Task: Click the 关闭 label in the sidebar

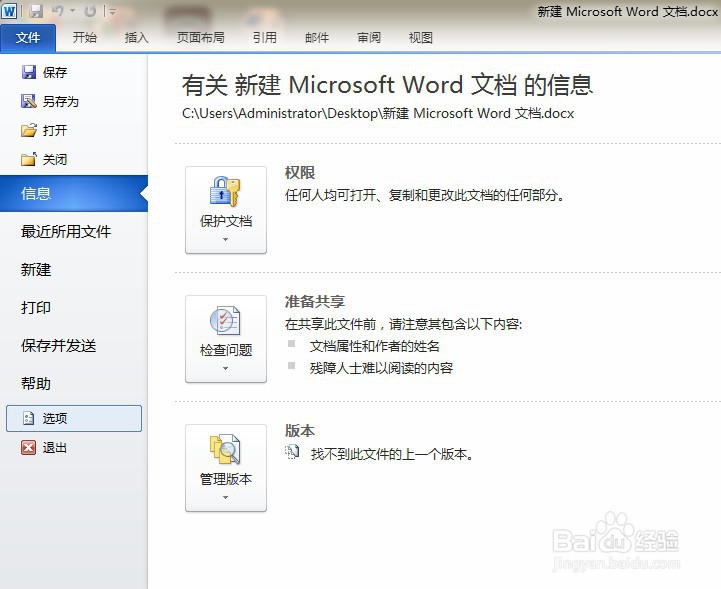Action: click(55, 160)
